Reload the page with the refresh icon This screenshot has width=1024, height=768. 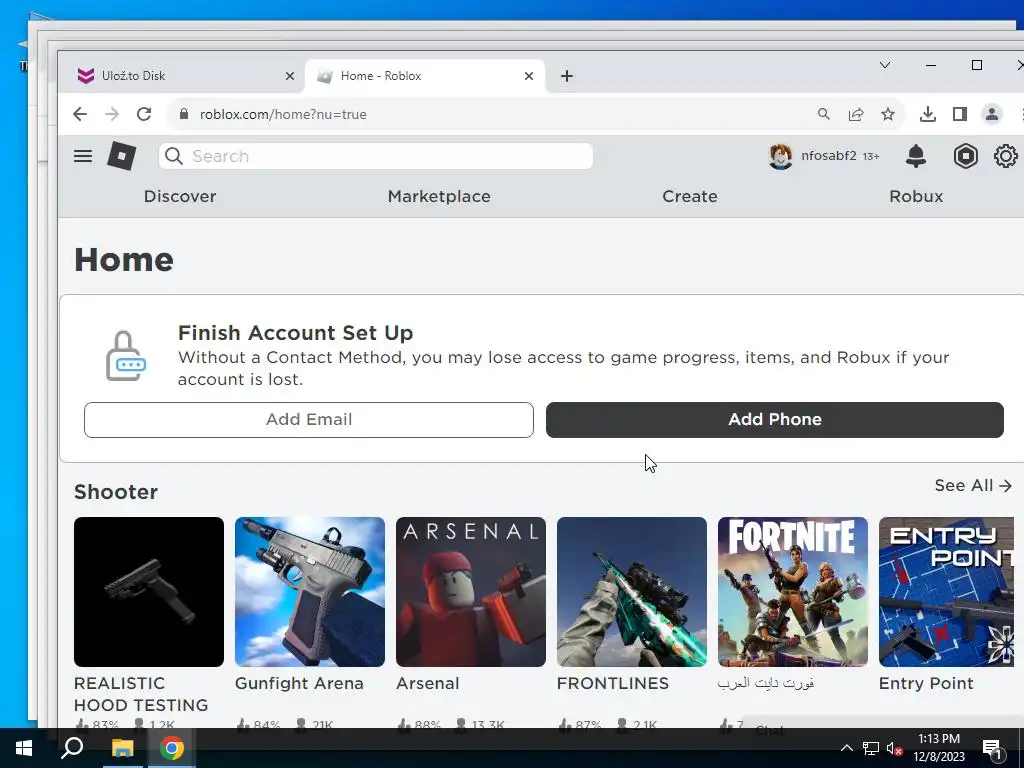pos(144,114)
